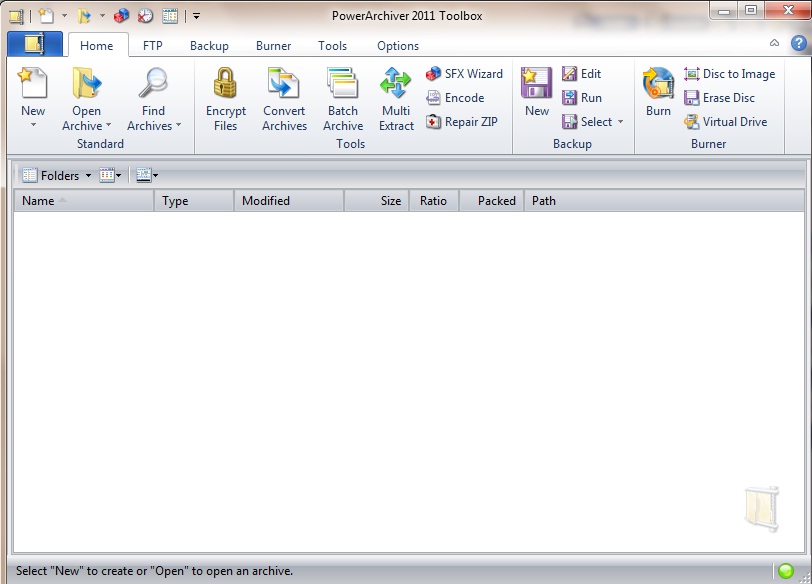Click quick access clock icon
This screenshot has width=812, height=584.
[x=146, y=16]
